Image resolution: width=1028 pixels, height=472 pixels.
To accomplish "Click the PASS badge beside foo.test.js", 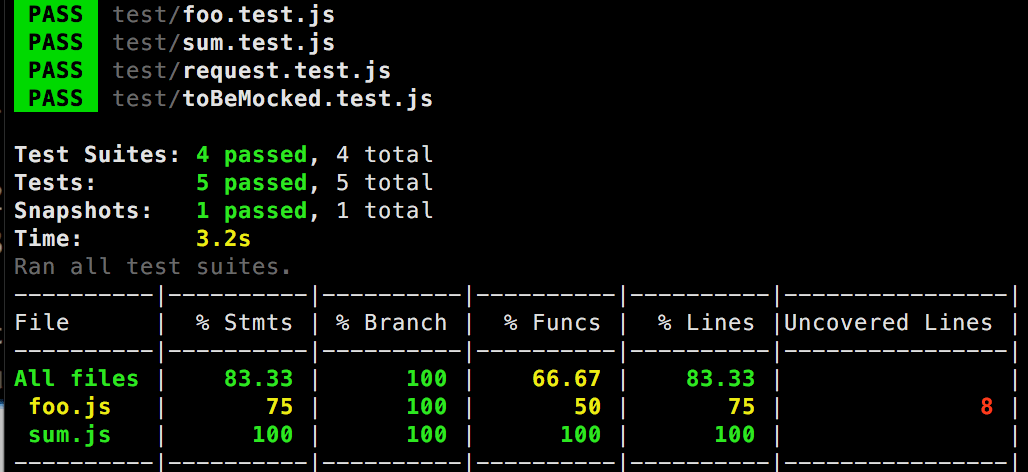I will [x=56, y=15].
